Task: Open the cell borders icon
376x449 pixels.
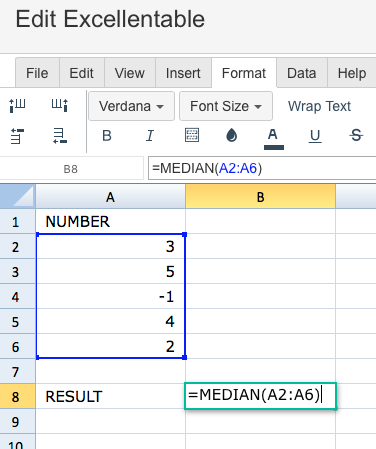Action: click(192, 135)
